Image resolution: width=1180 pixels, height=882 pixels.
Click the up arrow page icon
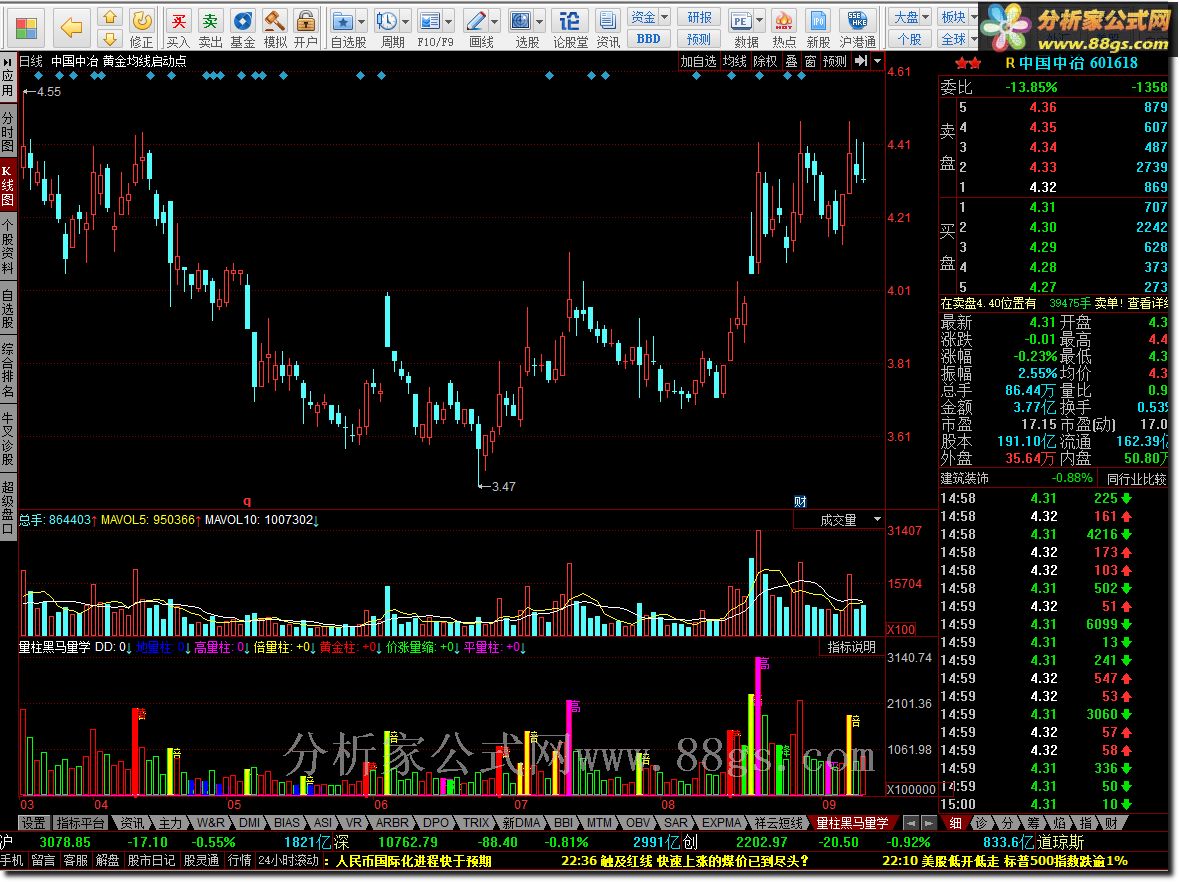111,17
